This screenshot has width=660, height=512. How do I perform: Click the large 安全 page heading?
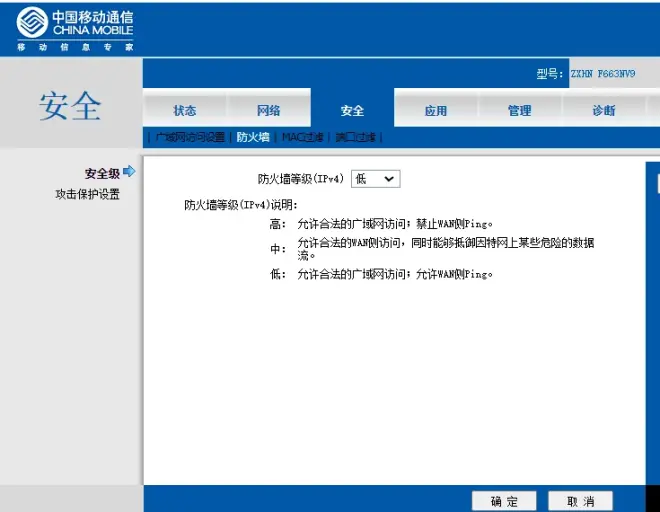pyautogui.click(x=70, y=106)
